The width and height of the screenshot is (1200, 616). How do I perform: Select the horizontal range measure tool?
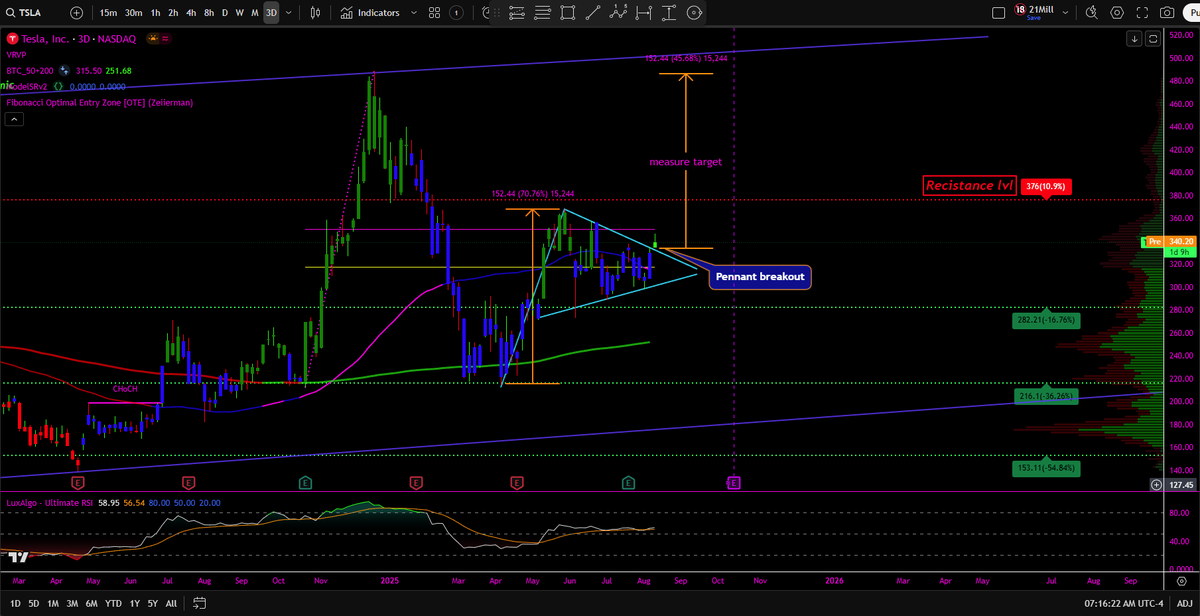[x=644, y=13]
